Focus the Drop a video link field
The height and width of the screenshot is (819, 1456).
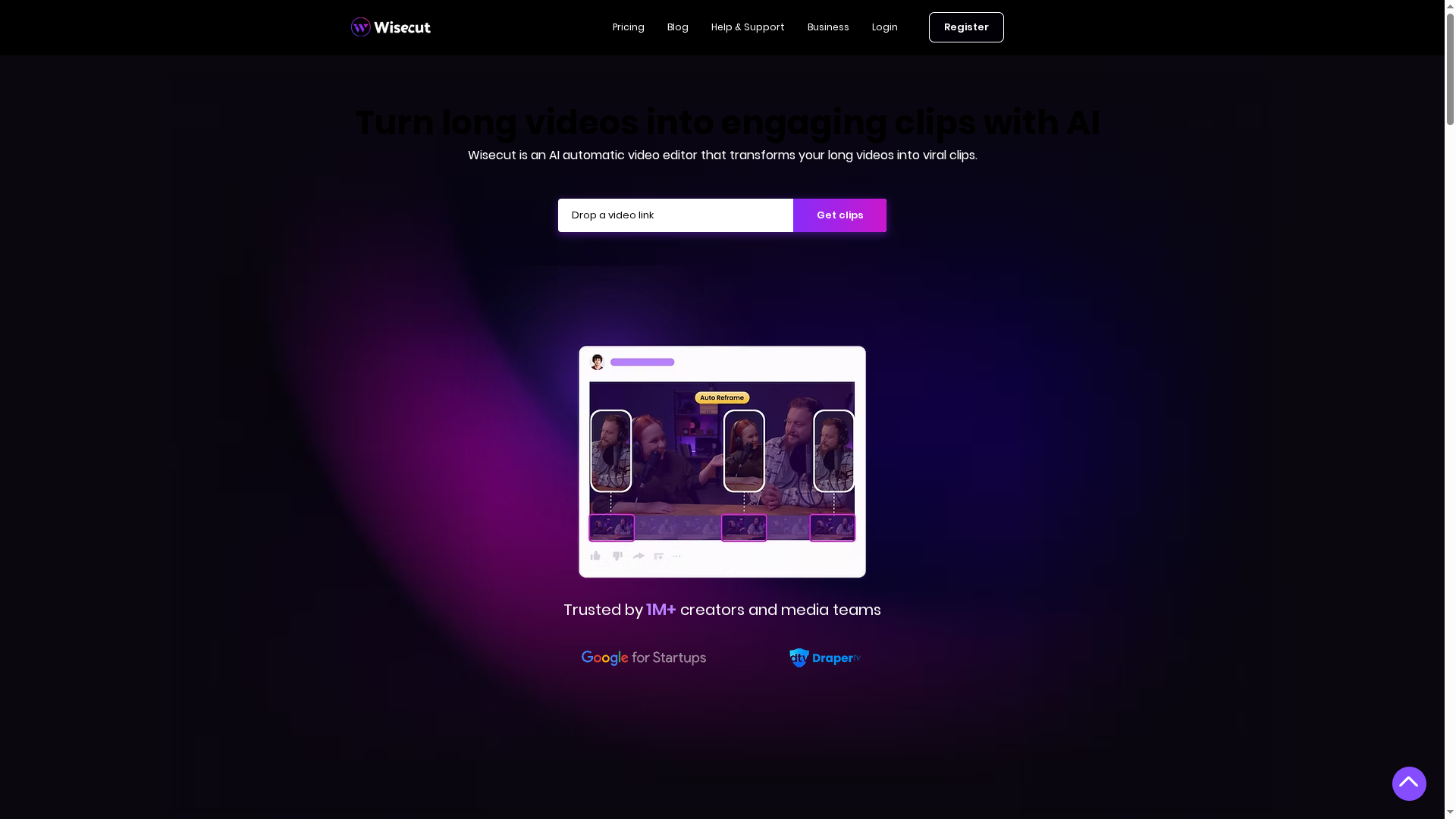click(676, 215)
